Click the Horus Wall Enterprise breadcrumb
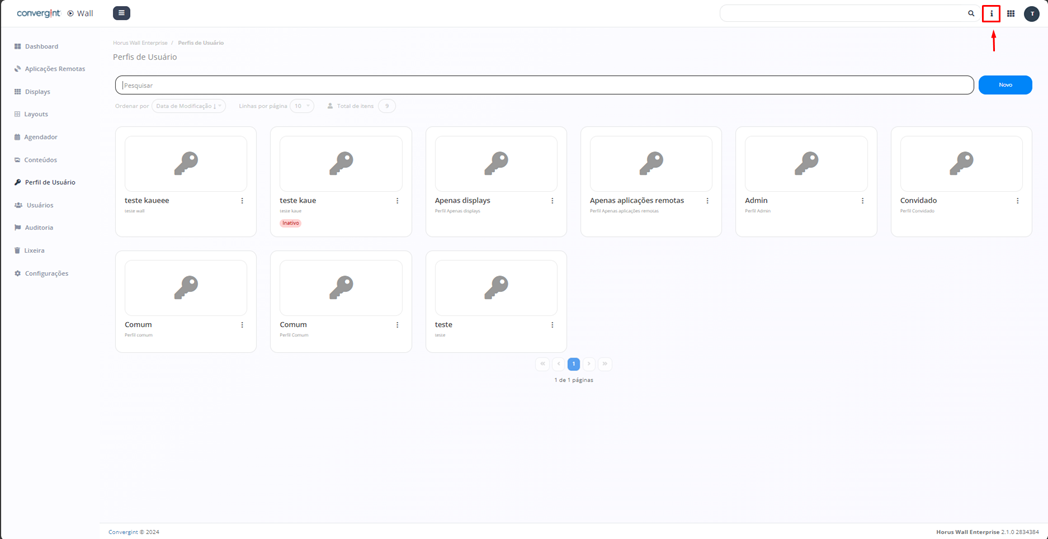This screenshot has width=1048, height=539. pos(140,43)
